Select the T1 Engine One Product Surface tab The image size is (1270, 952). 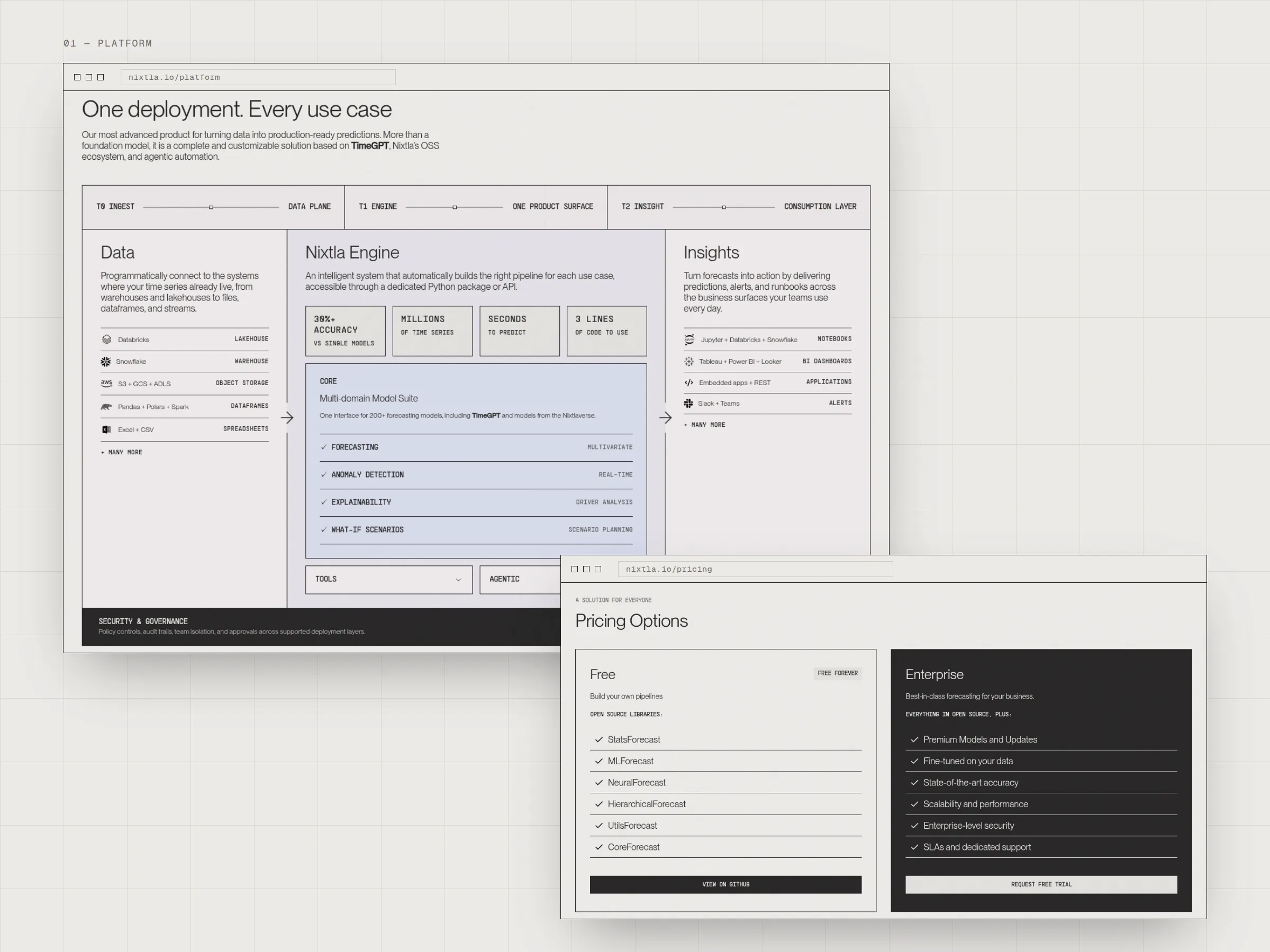pyautogui.click(x=476, y=207)
